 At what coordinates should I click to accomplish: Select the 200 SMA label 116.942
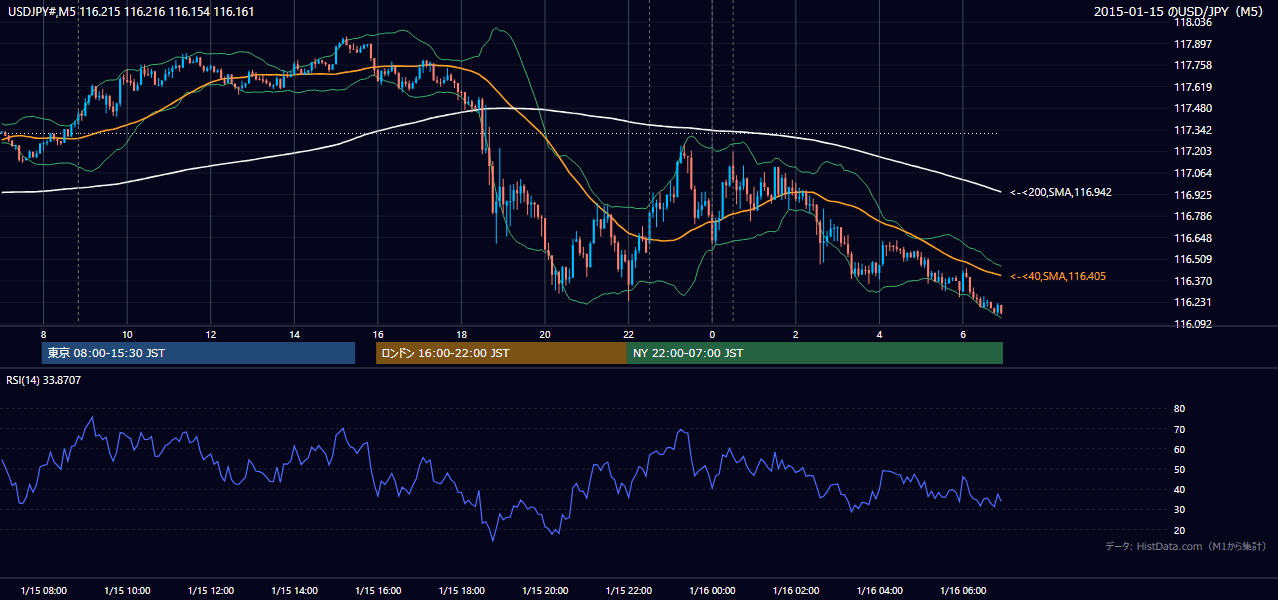1060,192
